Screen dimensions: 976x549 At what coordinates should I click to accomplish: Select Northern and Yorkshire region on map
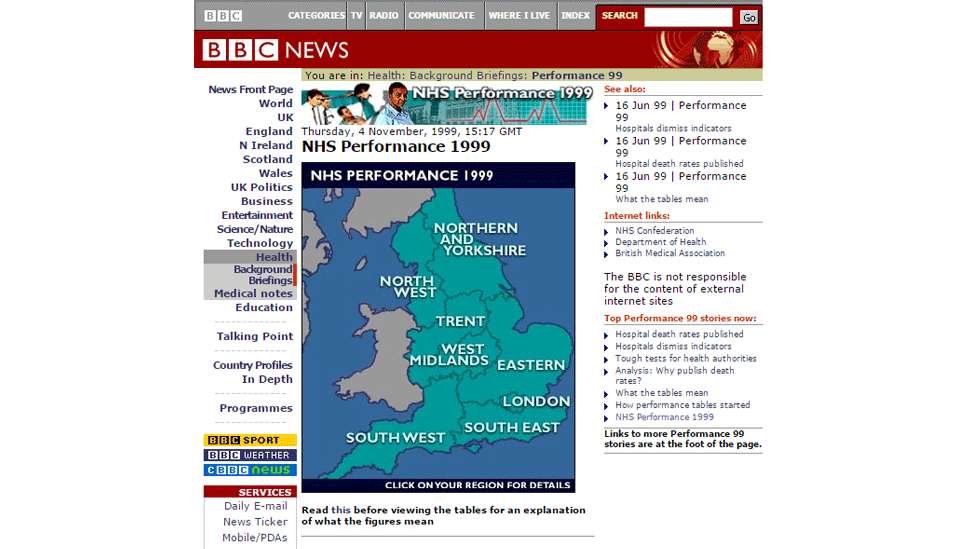click(479, 239)
